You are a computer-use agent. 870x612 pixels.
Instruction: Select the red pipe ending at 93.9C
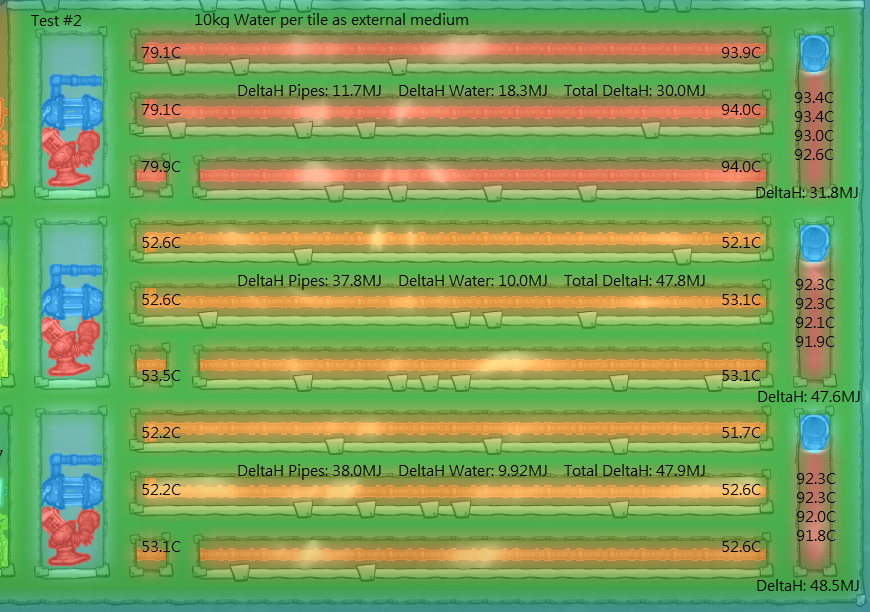[x=454, y=50]
